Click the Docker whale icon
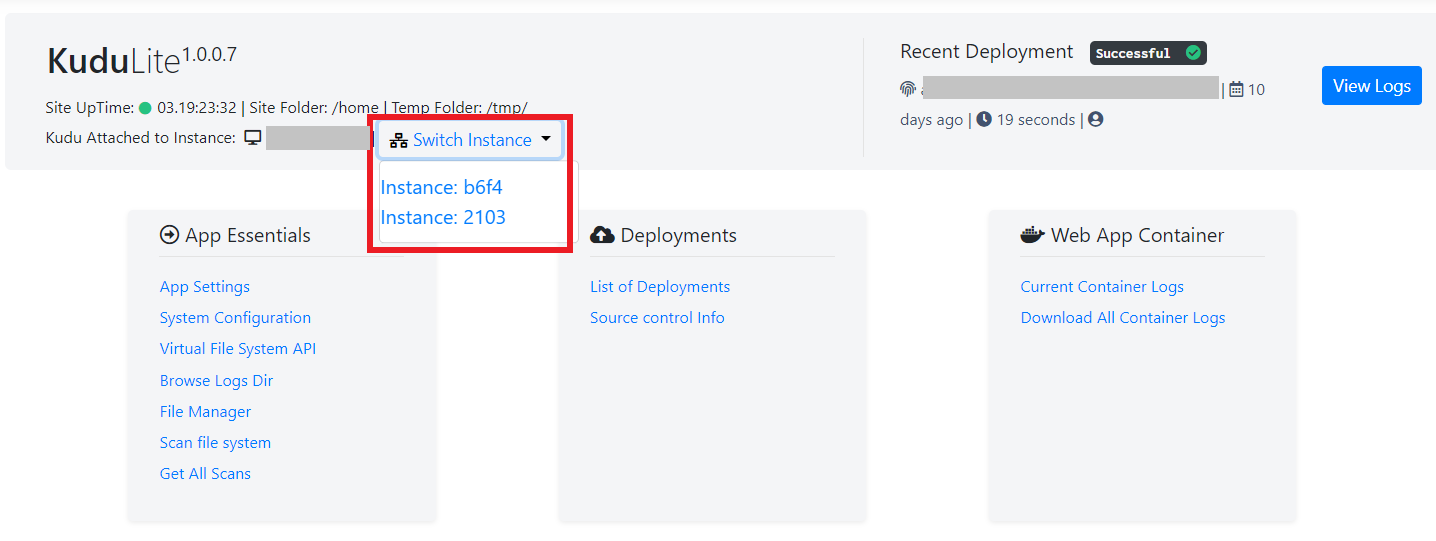Viewport: 1436px width, 541px height. tap(1032, 235)
